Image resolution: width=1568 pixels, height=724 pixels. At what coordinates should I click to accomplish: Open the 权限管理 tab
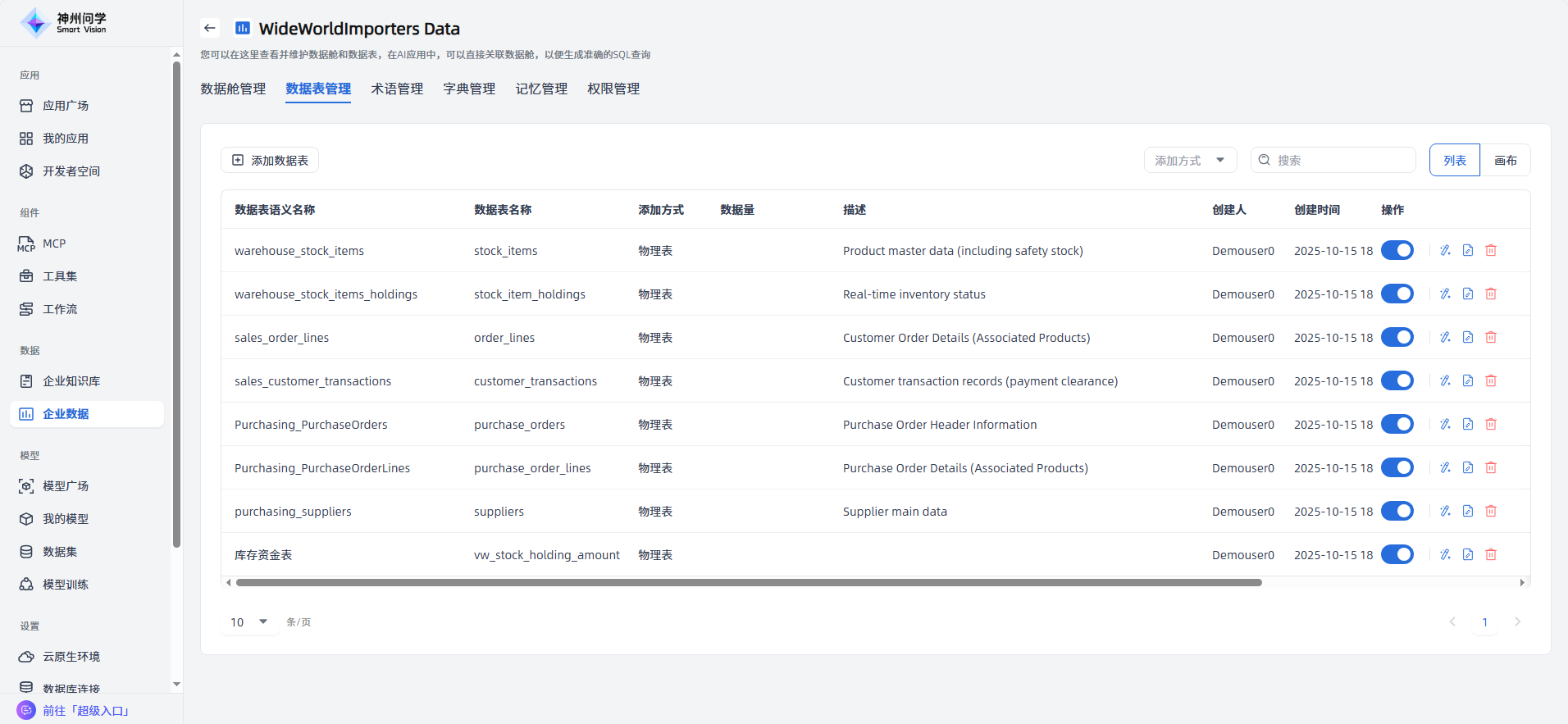click(x=613, y=89)
